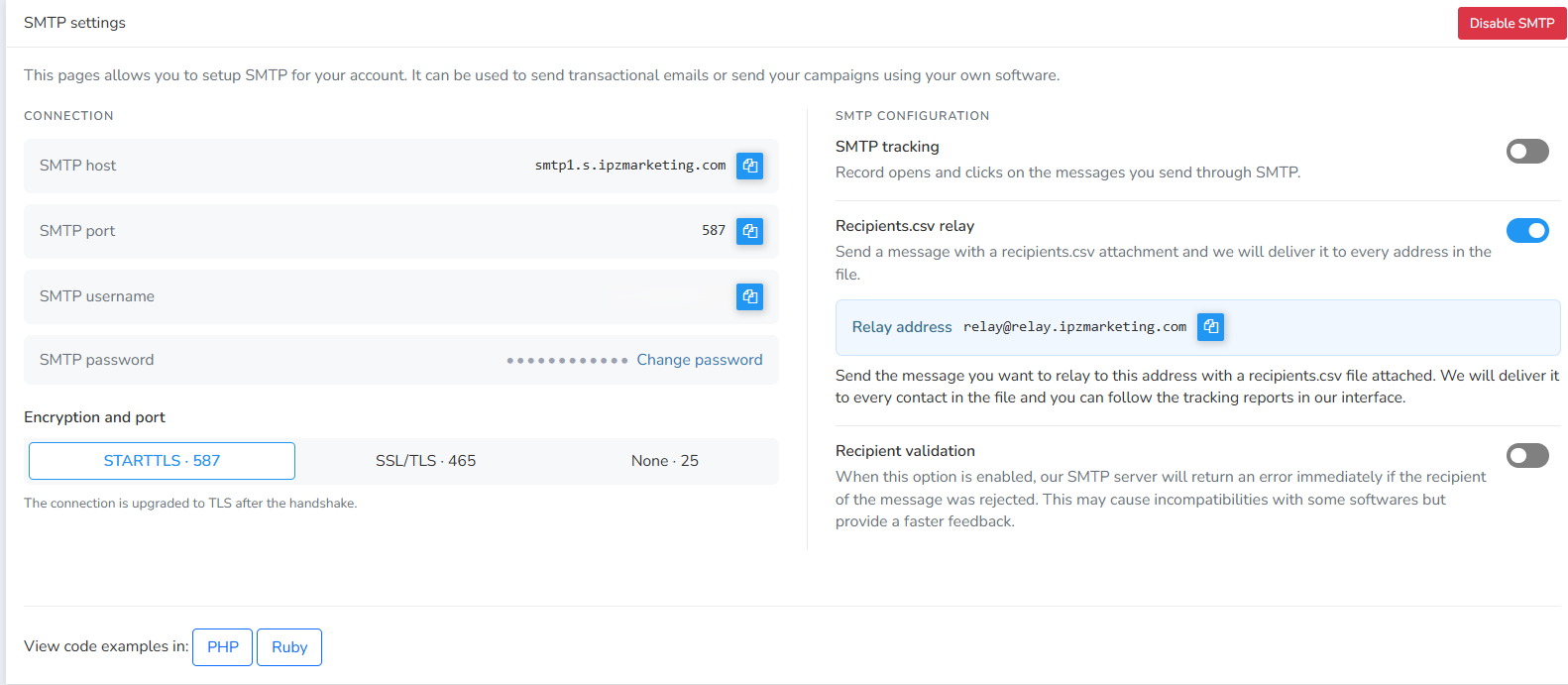The height and width of the screenshot is (685, 1568).
Task: Enable the SMTP tracking switch
Action: coord(1527,151)
